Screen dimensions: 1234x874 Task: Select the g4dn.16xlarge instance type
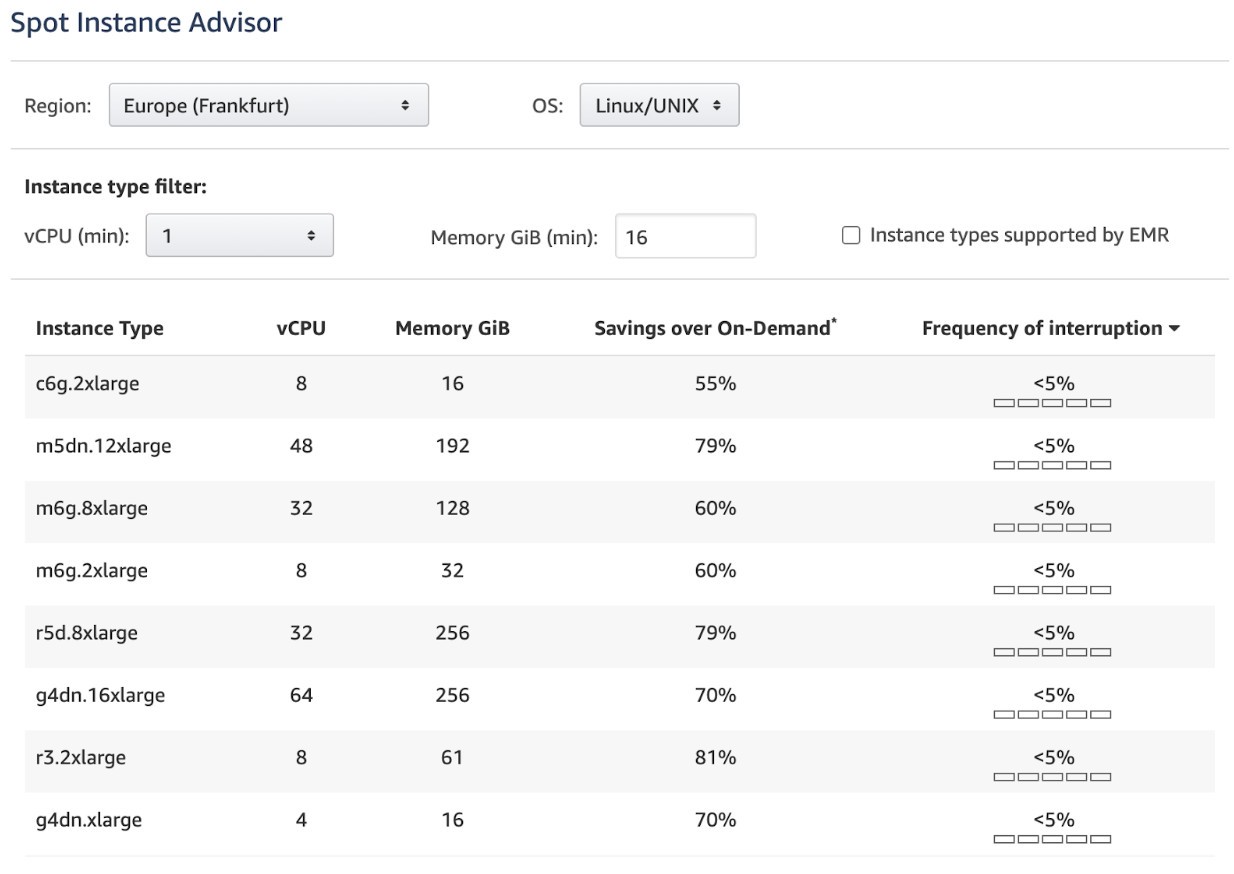[100, 695]
